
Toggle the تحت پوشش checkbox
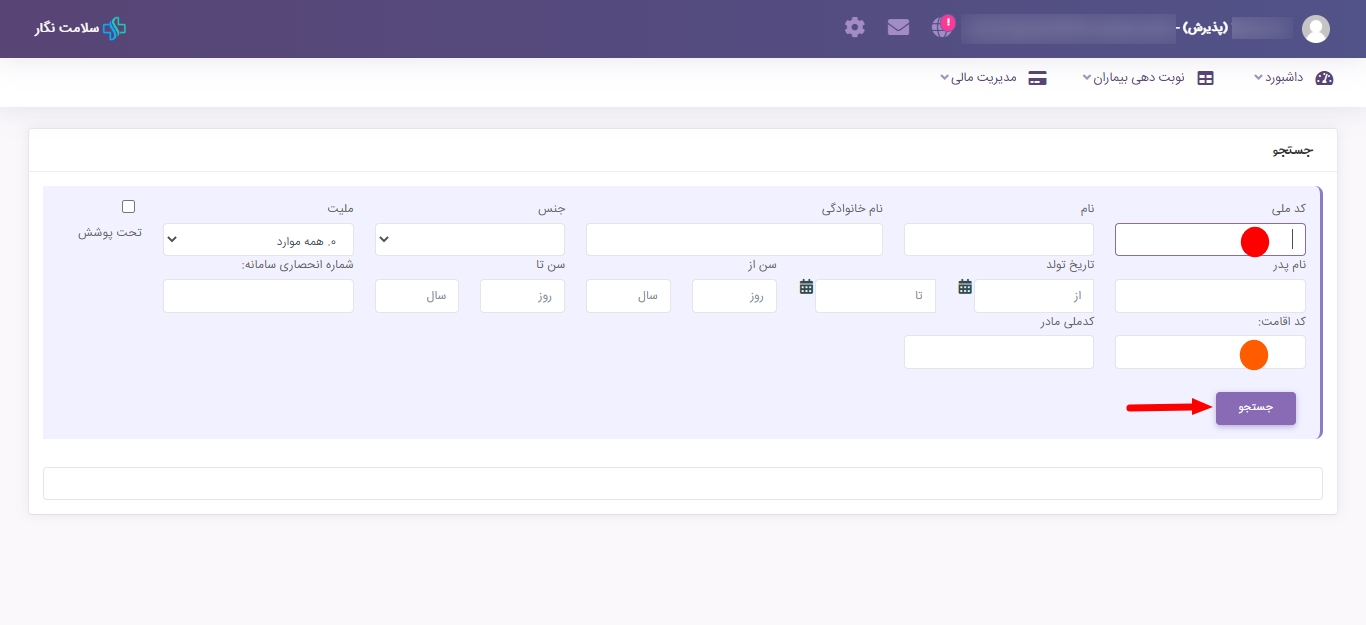[x=128, y=207]
